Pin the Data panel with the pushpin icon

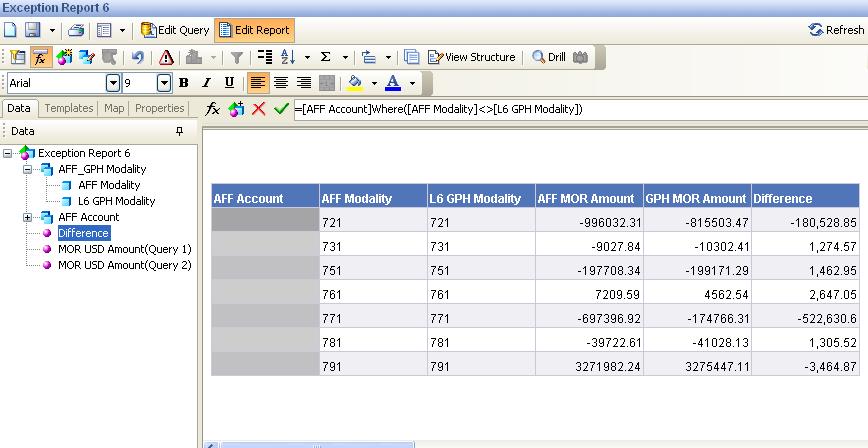point(179,131)
